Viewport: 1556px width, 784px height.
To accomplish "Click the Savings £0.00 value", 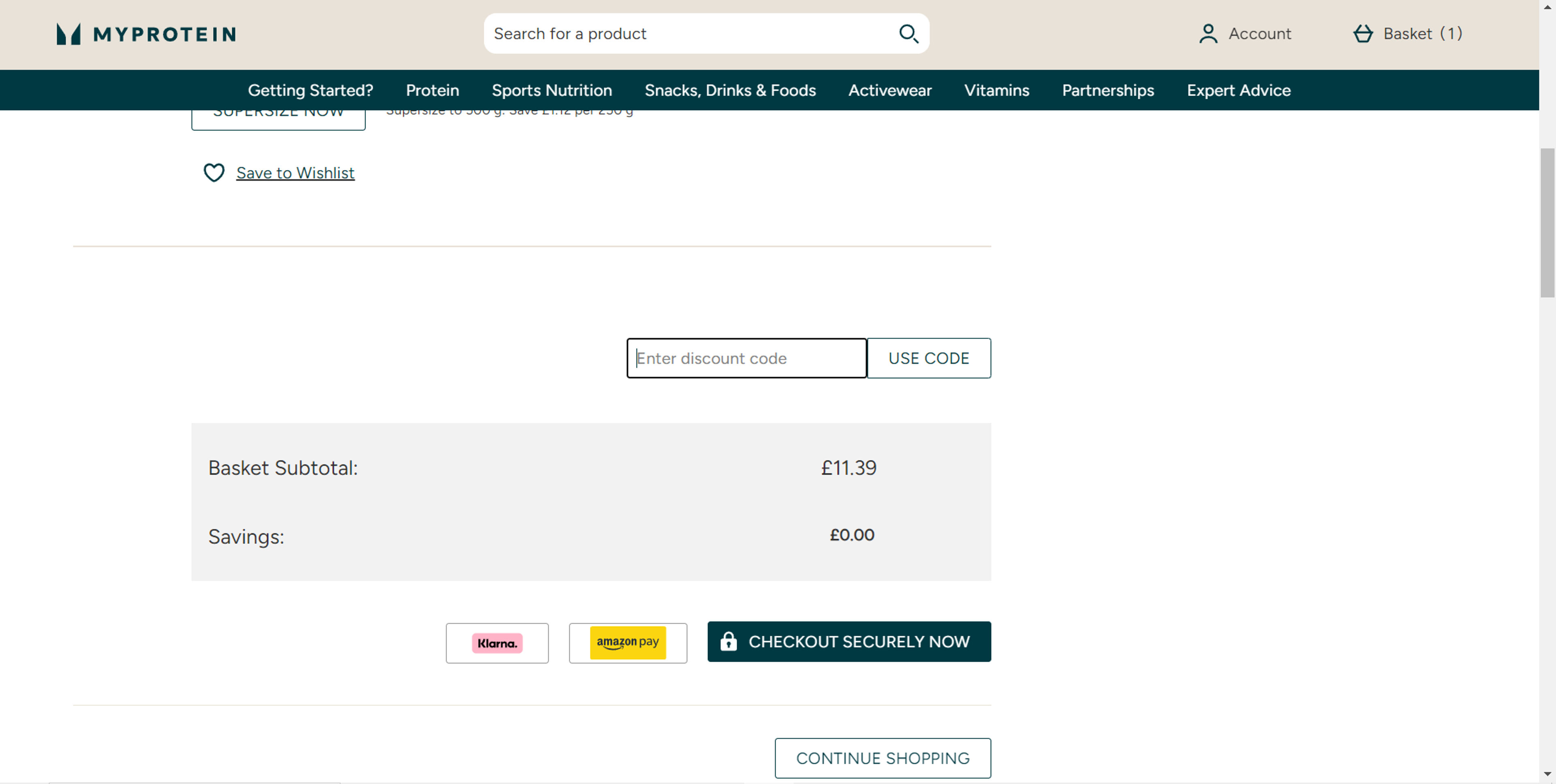I will click(852, 535).
